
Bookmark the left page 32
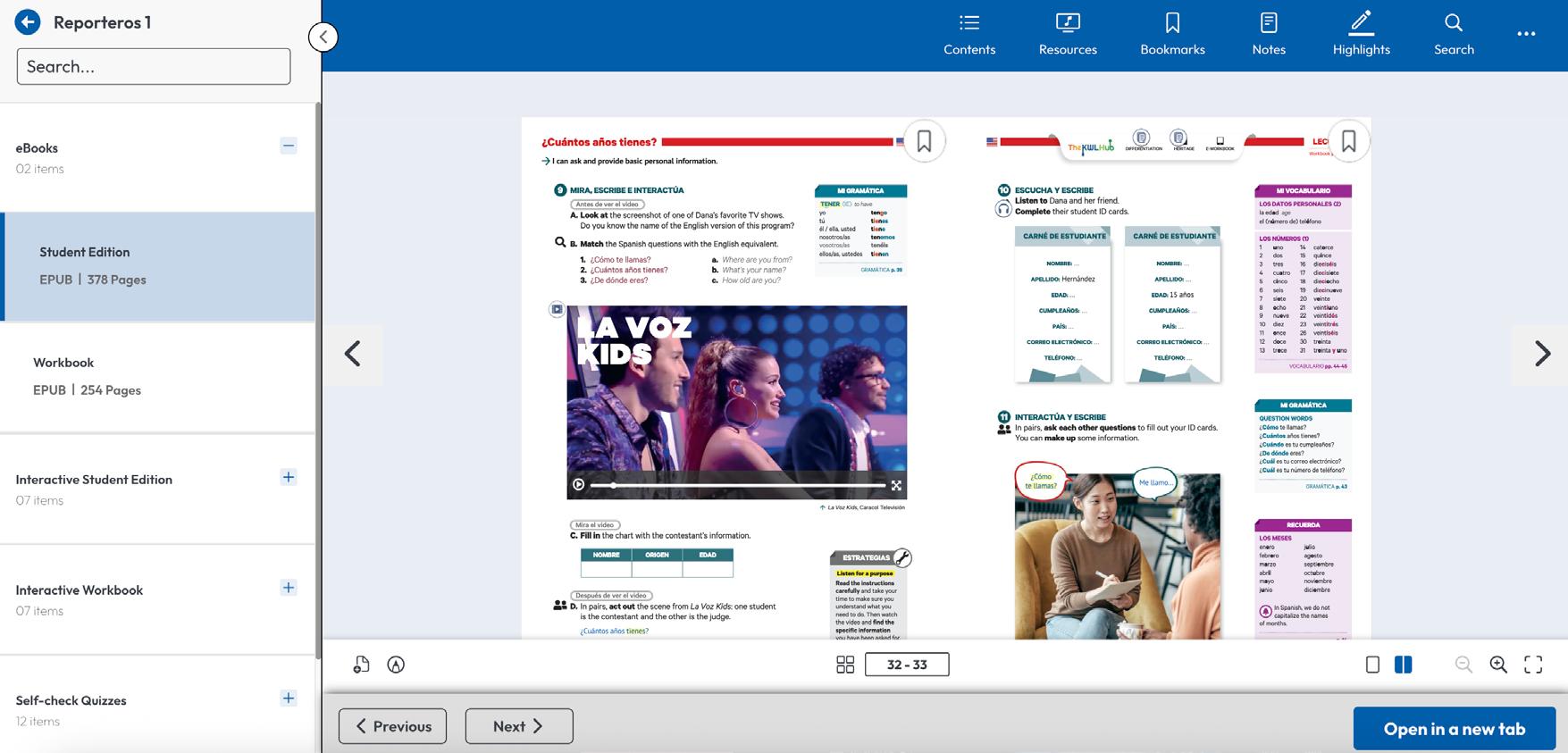pyautogui.click(x=924, y=141)
